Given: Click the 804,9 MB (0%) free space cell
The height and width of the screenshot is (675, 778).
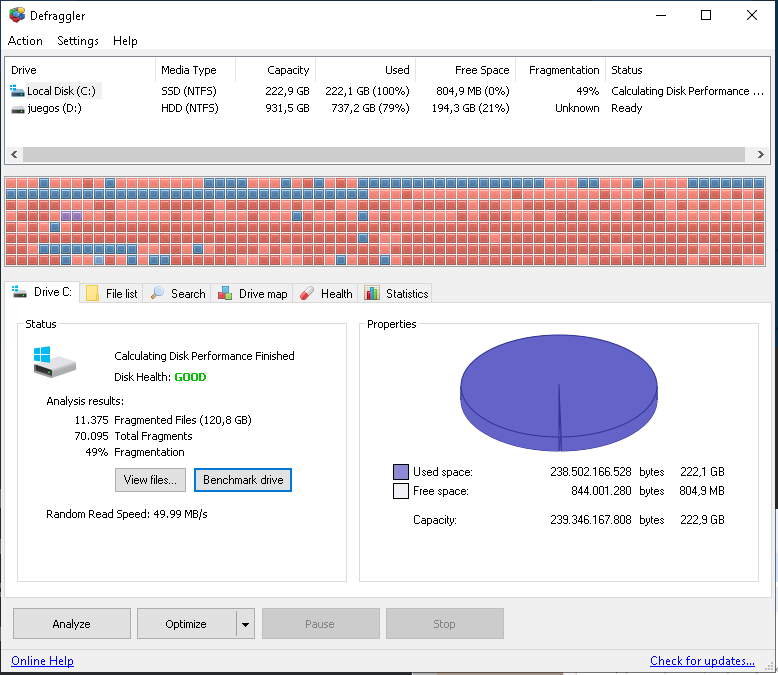Looking at the screenshot, I should pos(473,91).
